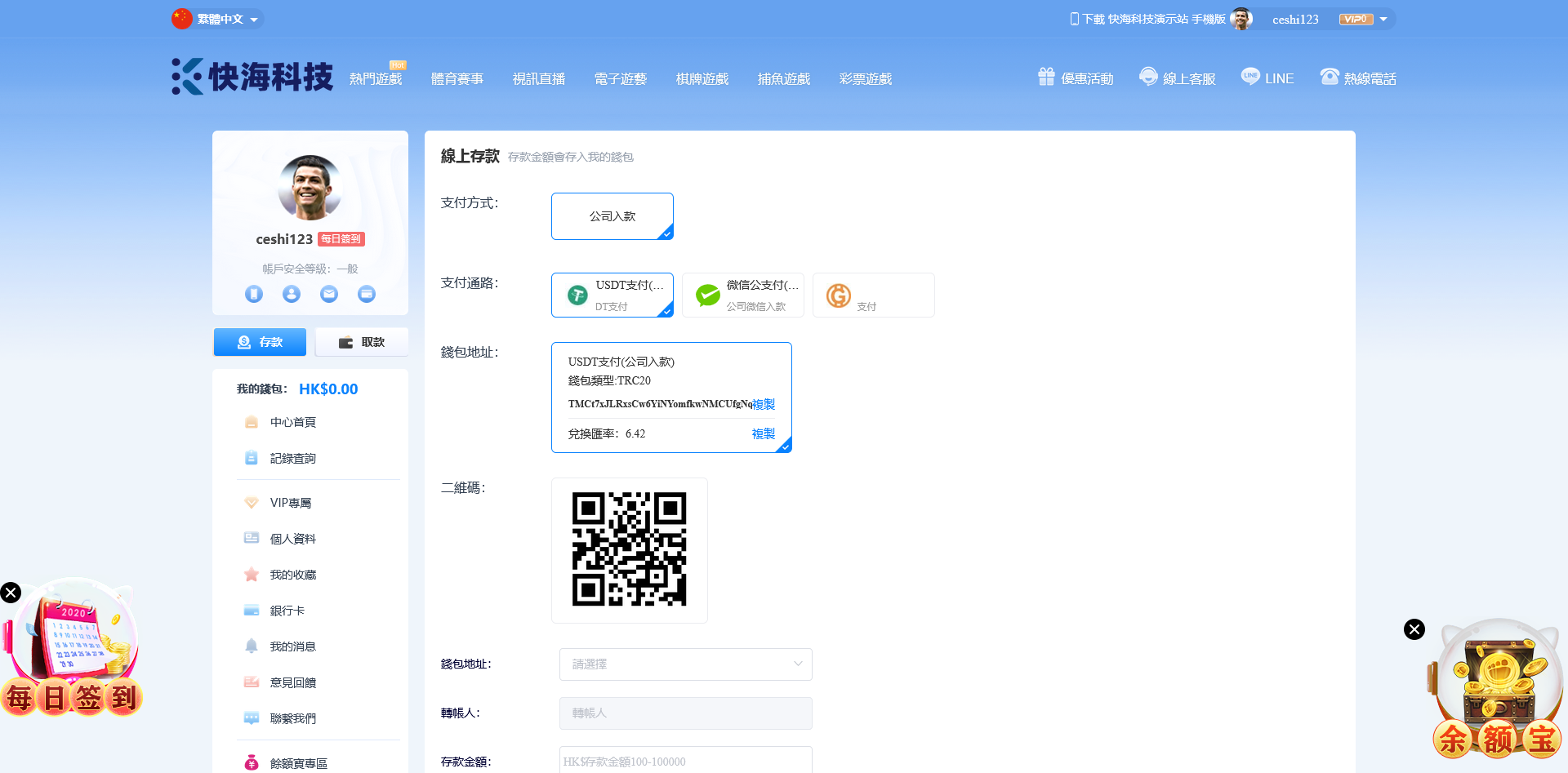This screenshot has height=773, width=1568.
Task: Open 線上客服 online customer service
Action: coord(1178,78)
